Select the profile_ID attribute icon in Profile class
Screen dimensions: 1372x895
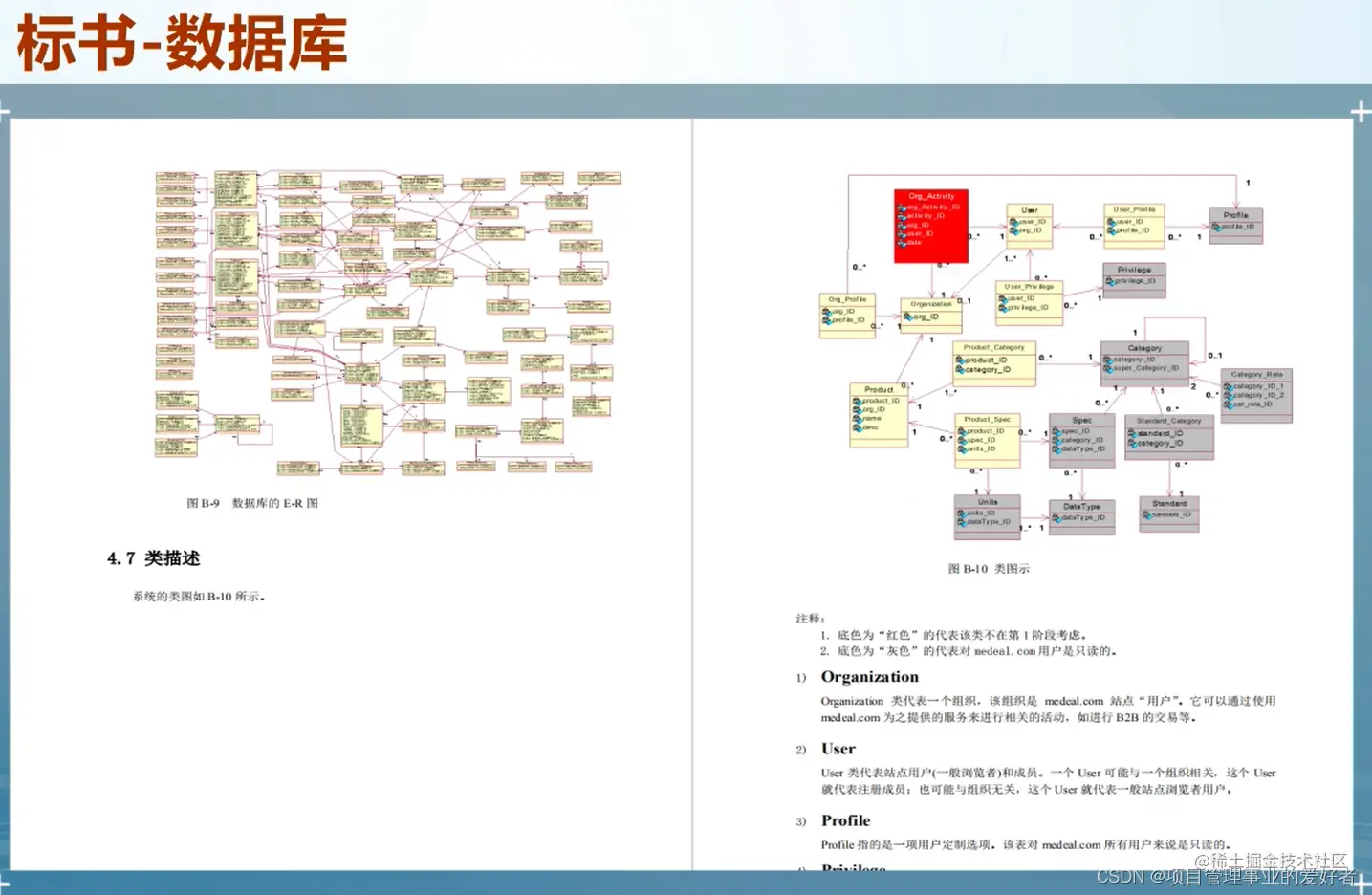click(x=1218, y=227)
